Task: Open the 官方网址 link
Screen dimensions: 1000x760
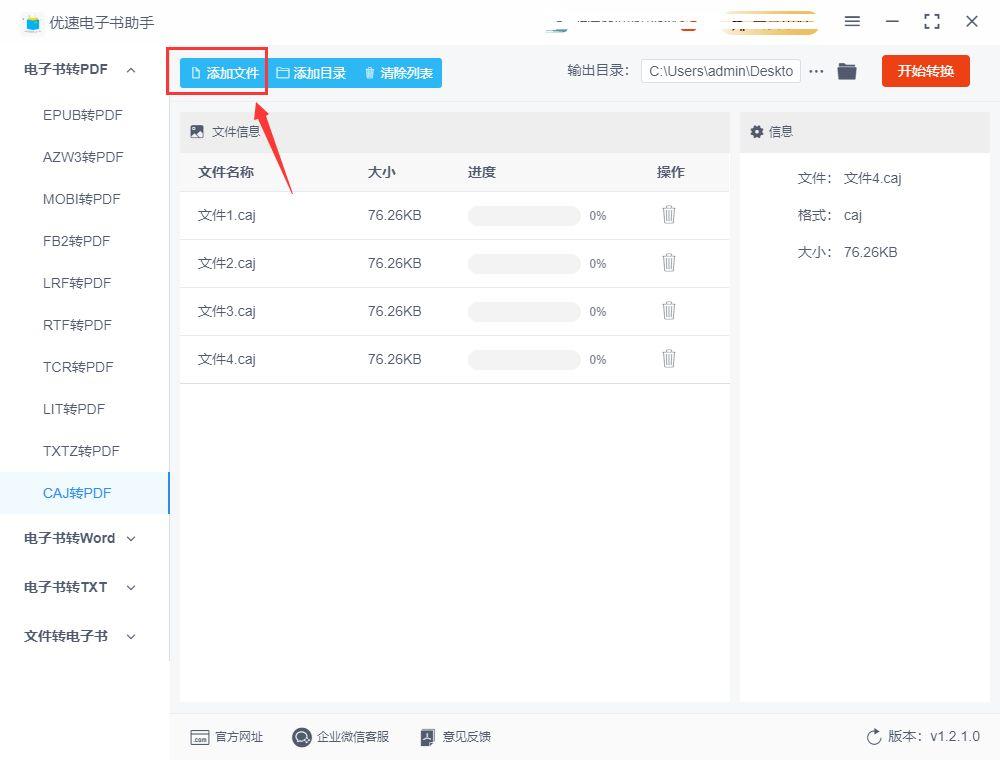Action: (x=226, y=737)
